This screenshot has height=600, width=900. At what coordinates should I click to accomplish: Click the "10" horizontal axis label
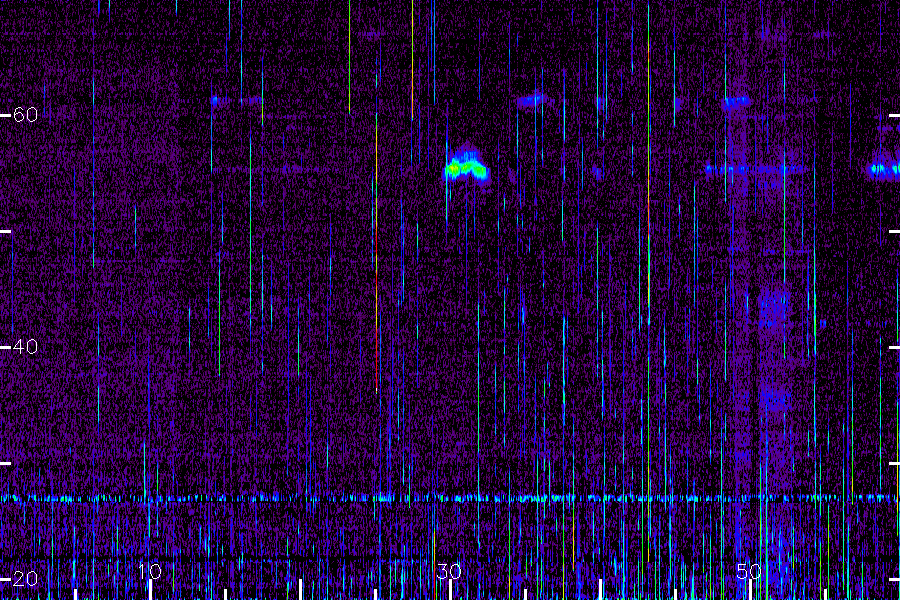[150, 571]
